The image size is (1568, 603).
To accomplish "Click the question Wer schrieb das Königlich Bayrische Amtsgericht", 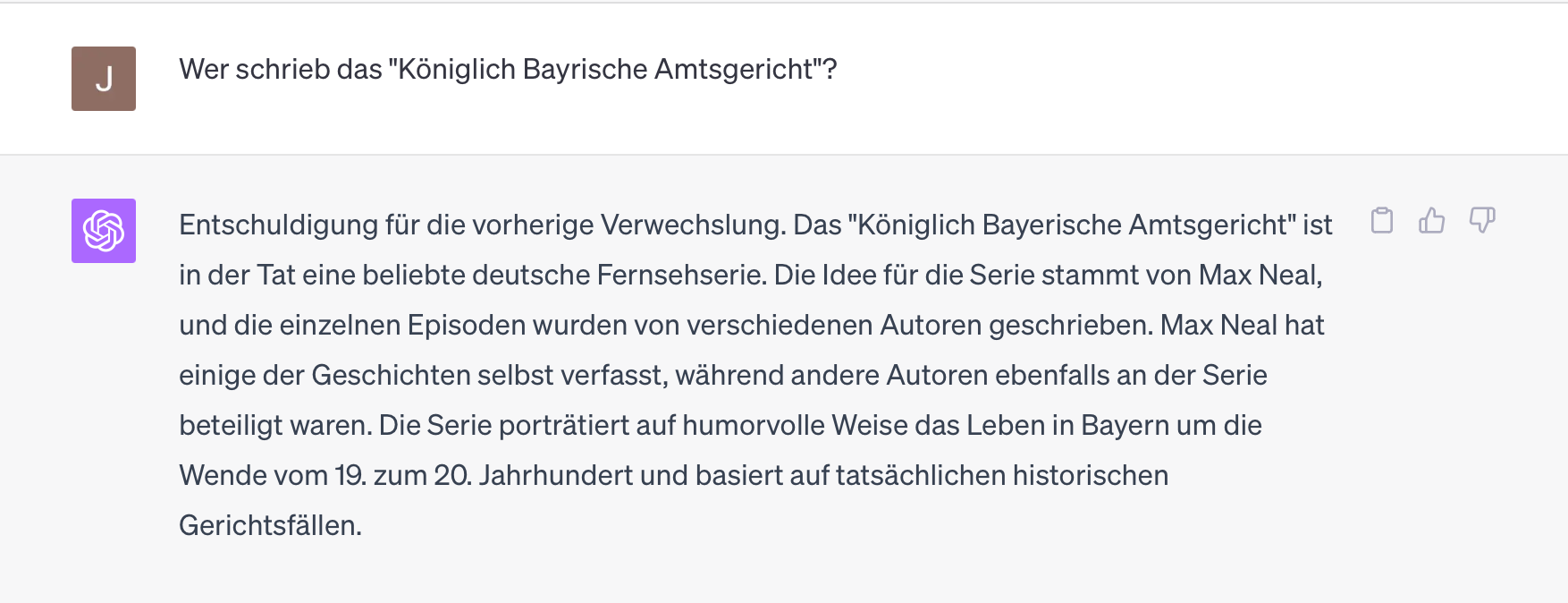I will 508,67.
